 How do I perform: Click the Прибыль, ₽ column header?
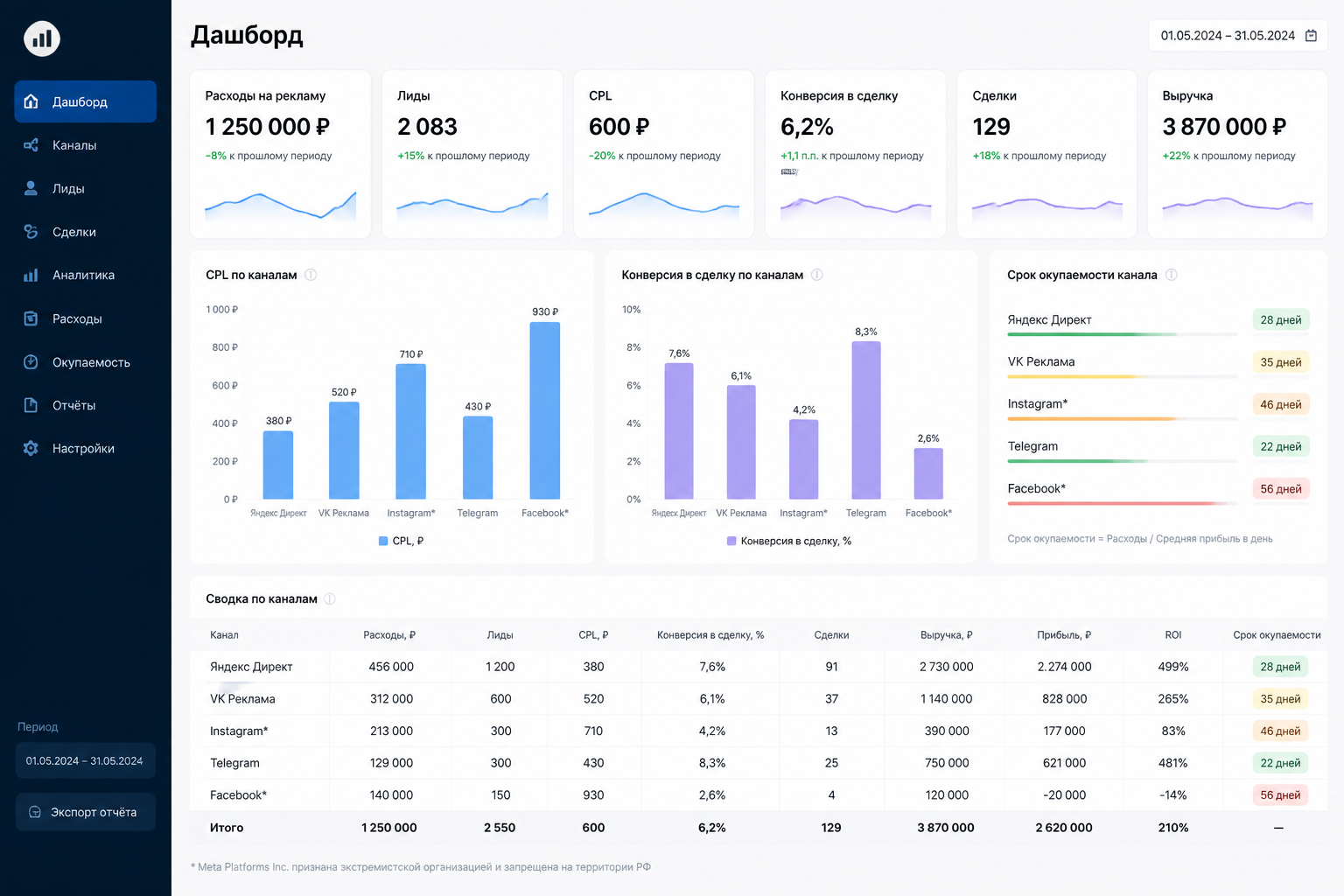(1064, 635)
